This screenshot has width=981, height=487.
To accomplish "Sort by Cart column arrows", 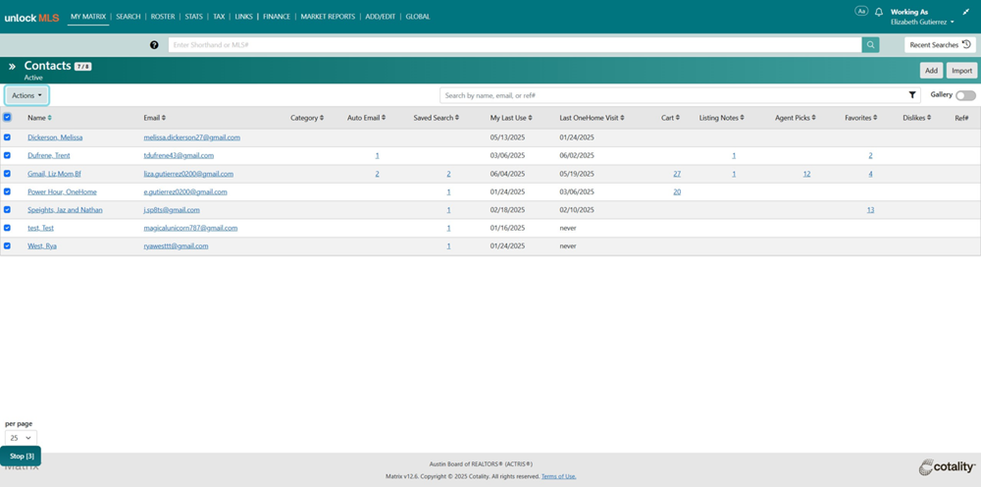I will click(x=678, y=118).
